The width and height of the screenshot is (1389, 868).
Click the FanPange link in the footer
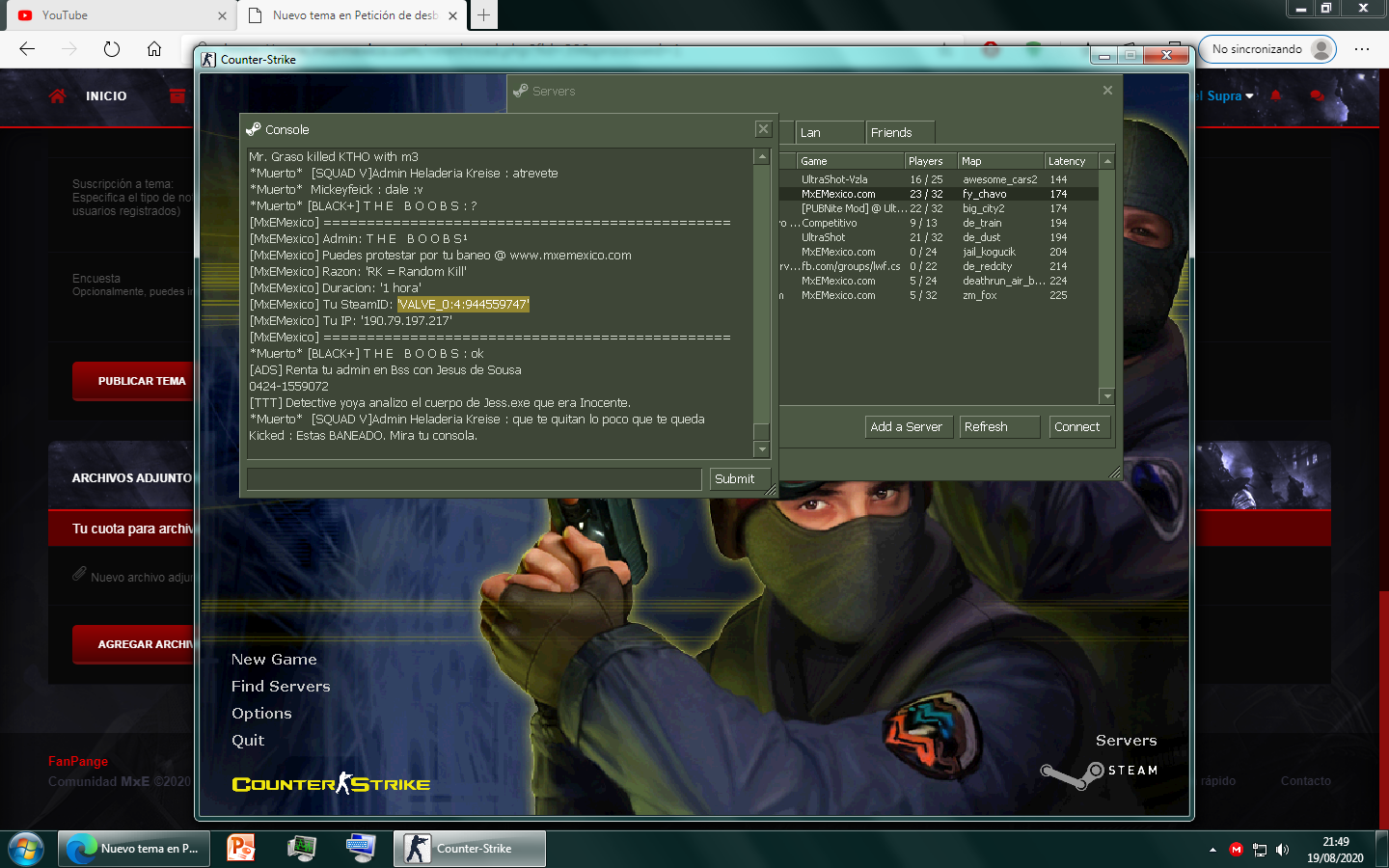tap(78, 762)
